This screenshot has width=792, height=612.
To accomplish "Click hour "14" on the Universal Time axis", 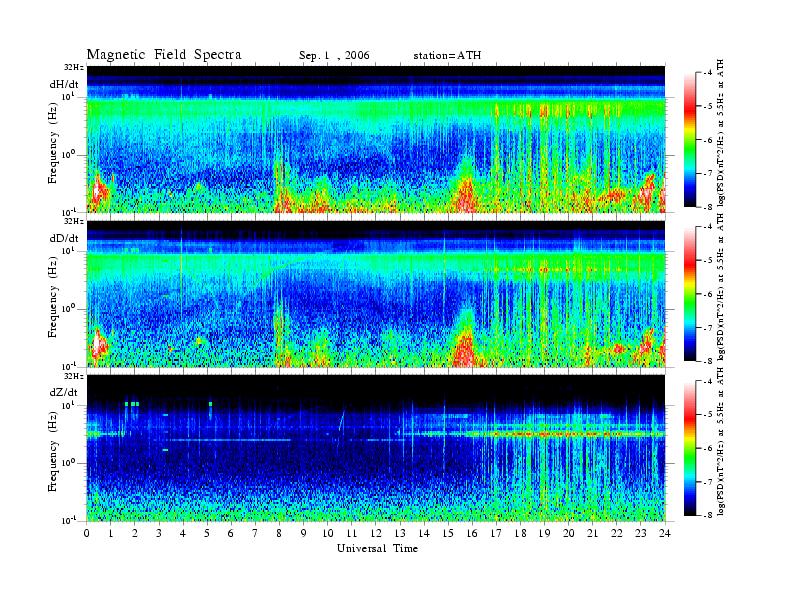I will coord(424,533).
